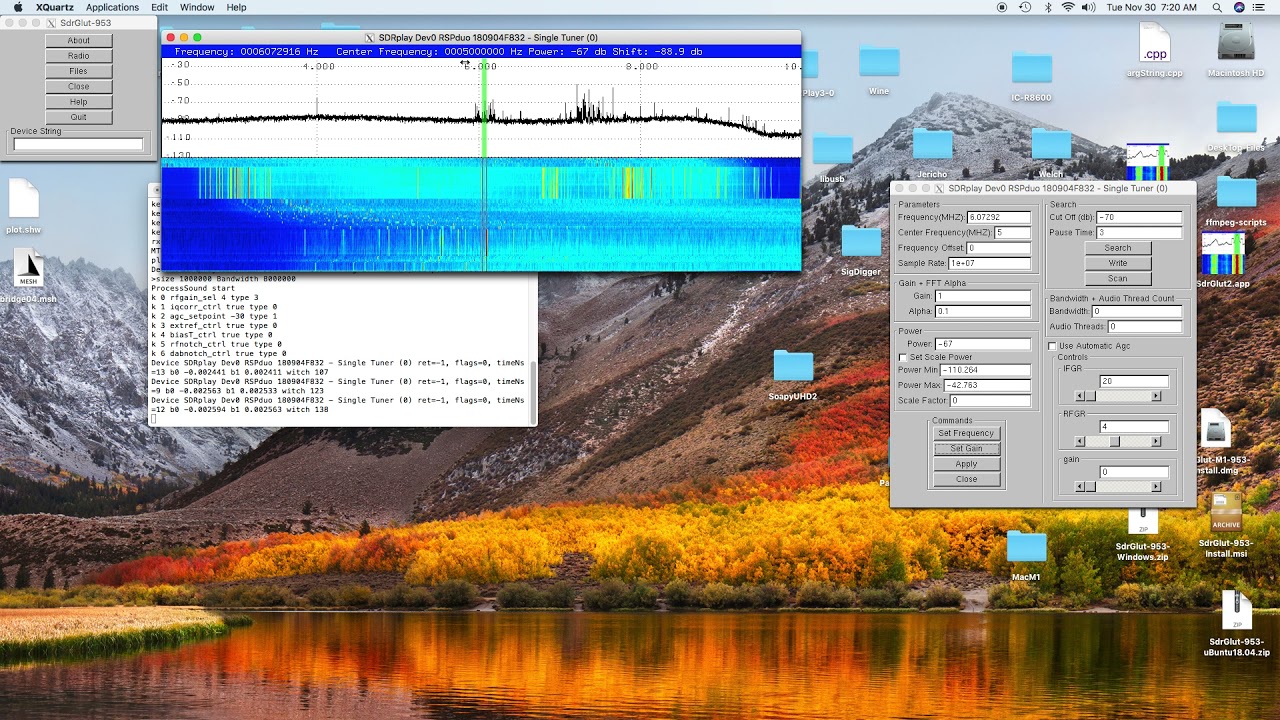Viewport: 1280px width, 720px height.
Task: Open the Wine folder on desktop
Action: click(x=879, y=62)
